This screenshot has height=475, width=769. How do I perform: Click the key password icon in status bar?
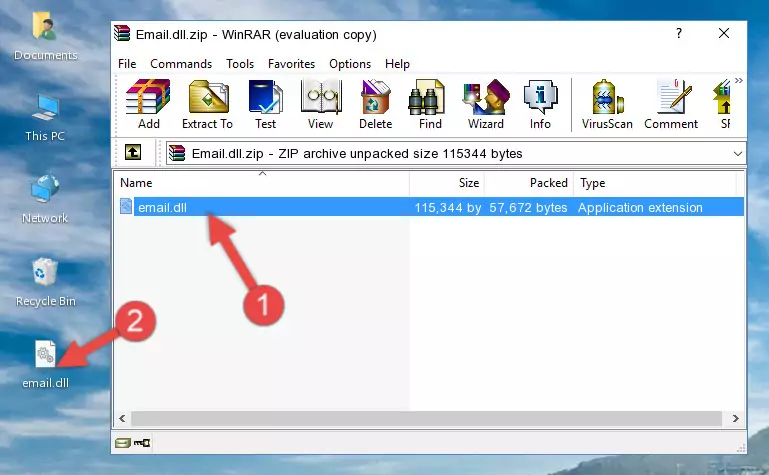pos(142,443)
